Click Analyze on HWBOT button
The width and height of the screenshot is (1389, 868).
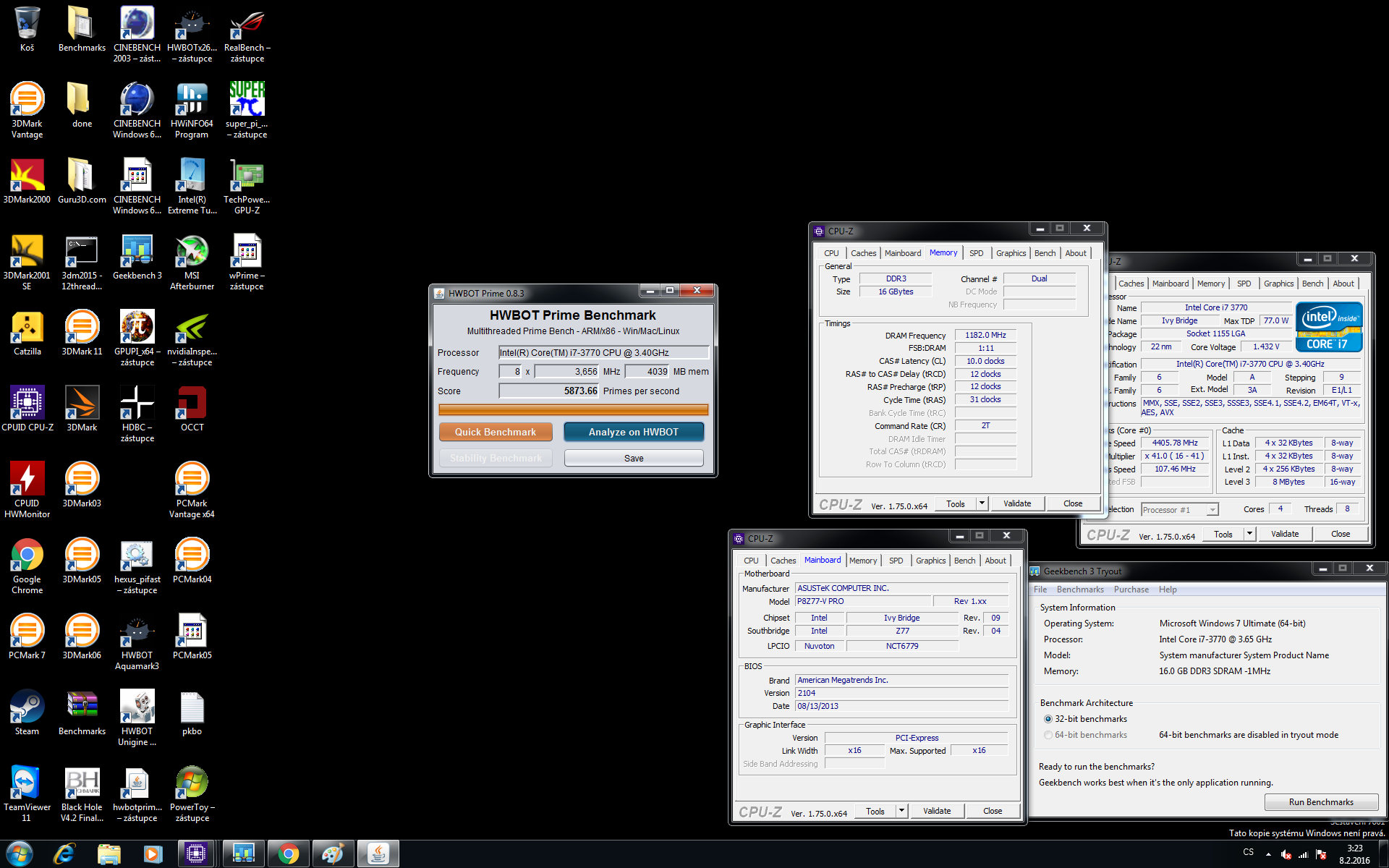click(634, 432)
